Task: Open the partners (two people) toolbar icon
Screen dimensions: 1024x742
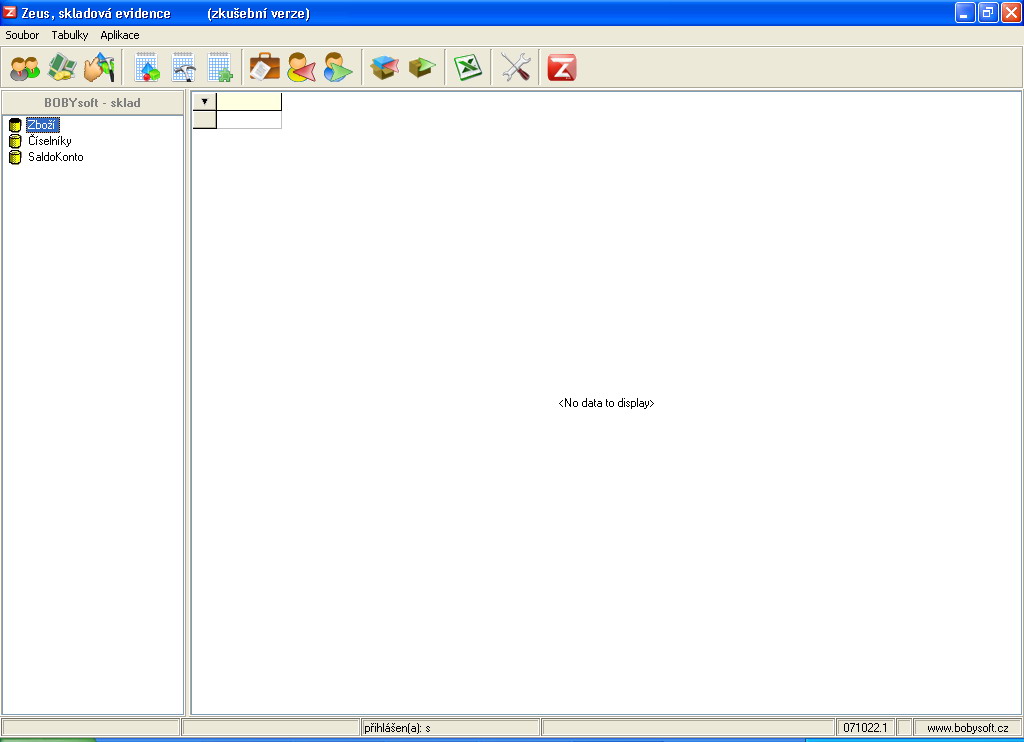Action: (x=25, y=67)
